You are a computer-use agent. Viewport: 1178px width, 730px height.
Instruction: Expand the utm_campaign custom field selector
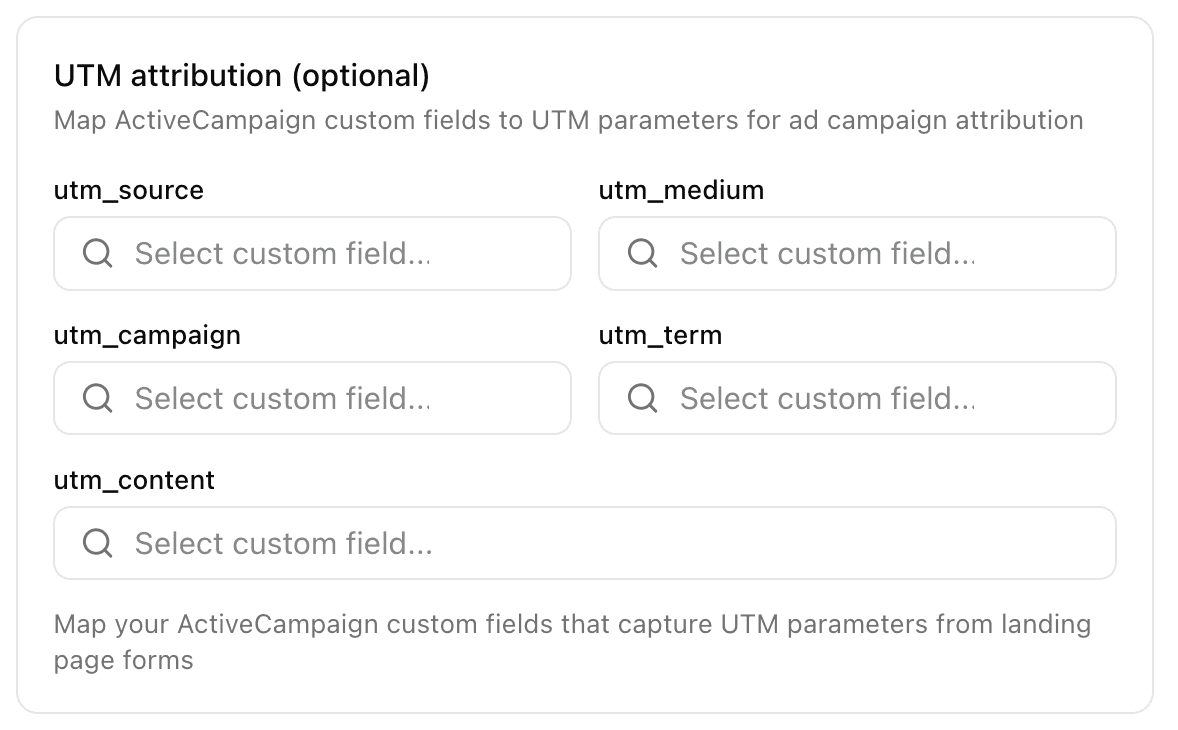[312, 399]
